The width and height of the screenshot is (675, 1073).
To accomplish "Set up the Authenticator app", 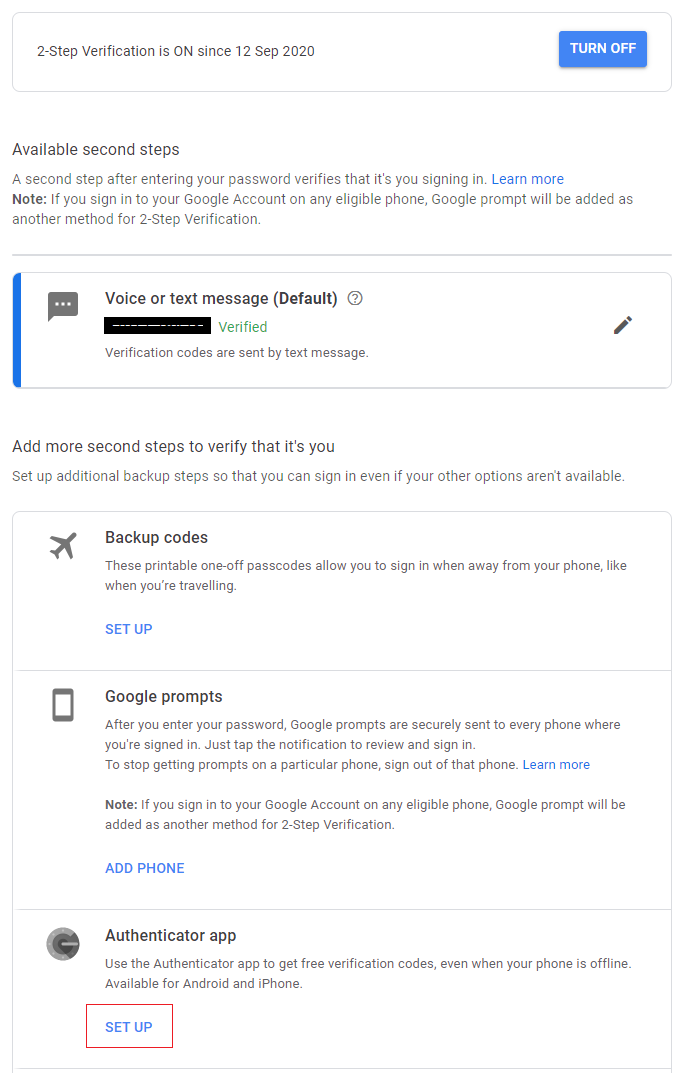I will pos(129,1027).
